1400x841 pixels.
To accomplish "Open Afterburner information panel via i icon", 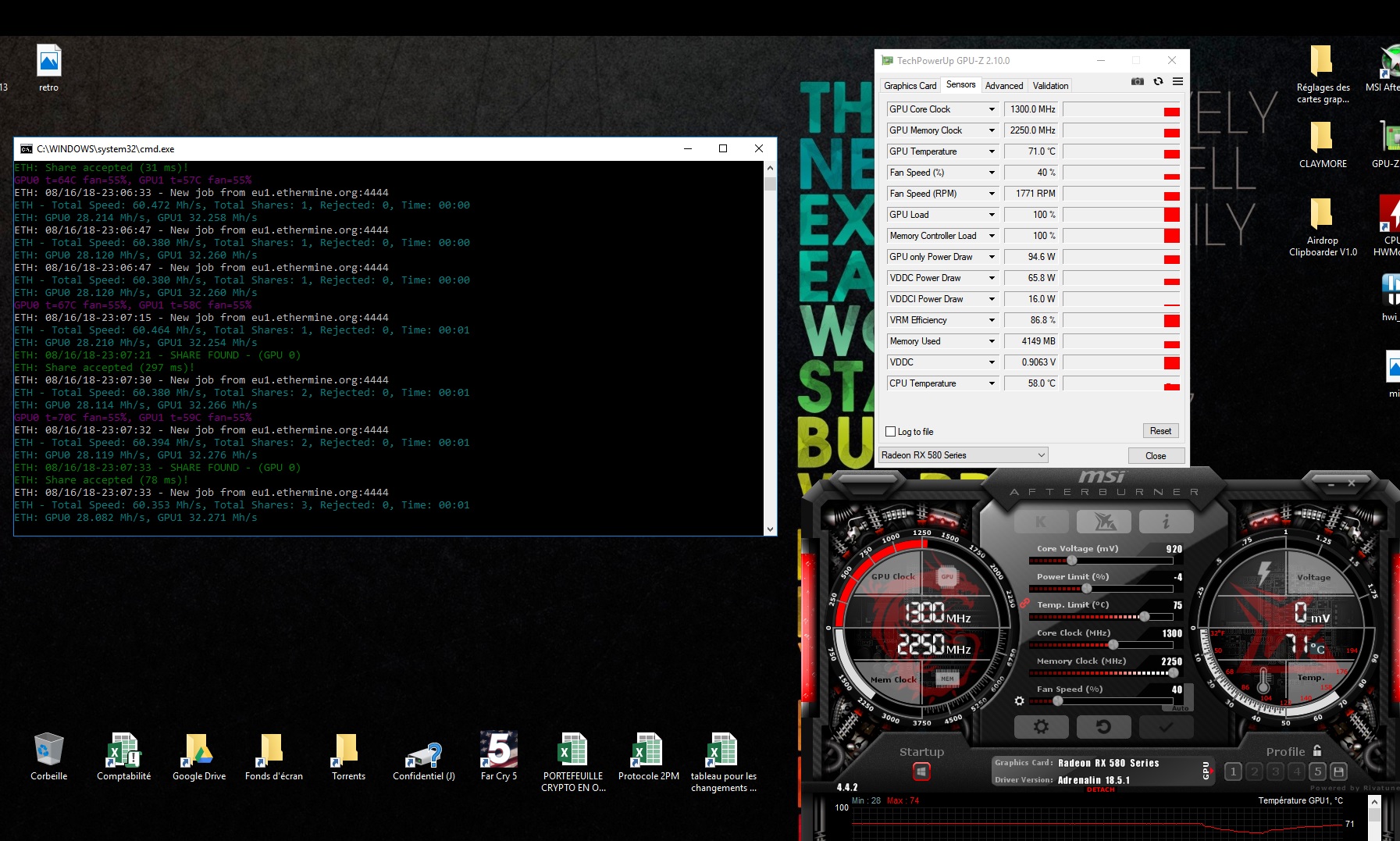I will tap(1166, 521).
